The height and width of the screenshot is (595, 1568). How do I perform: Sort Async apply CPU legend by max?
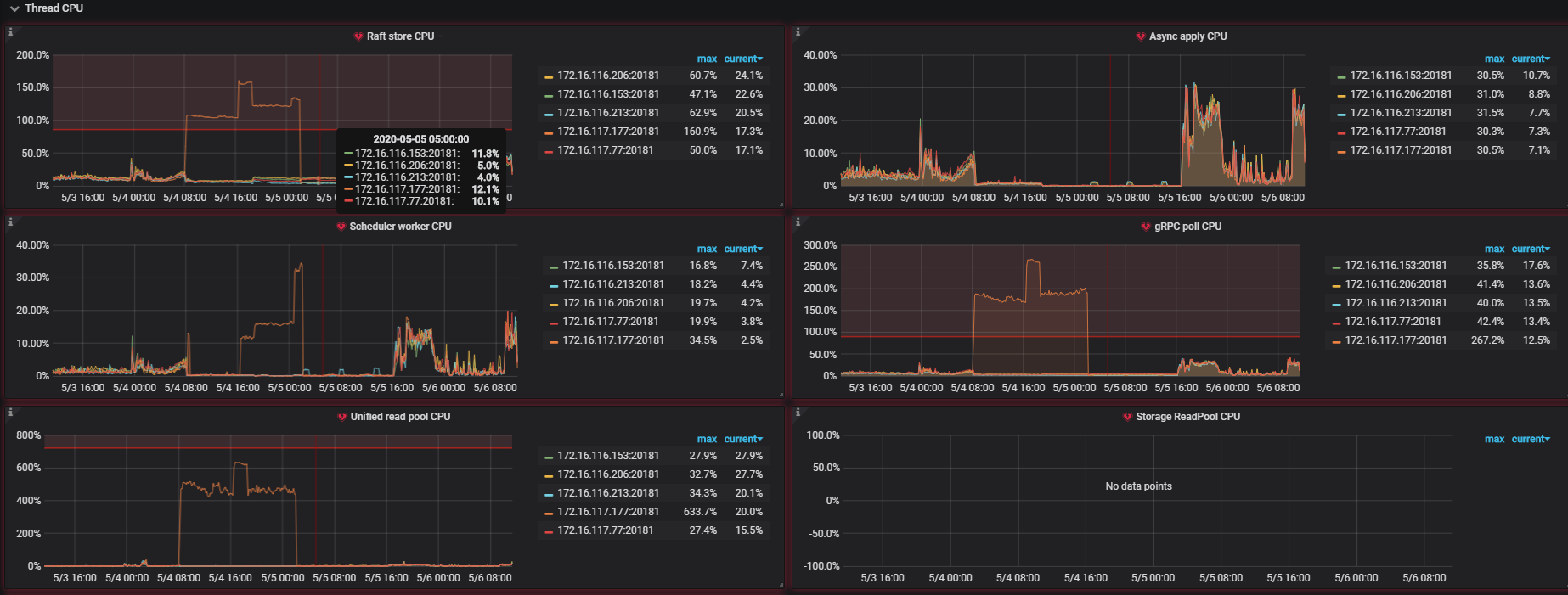pyautogui.click(x=1494, y=59)
